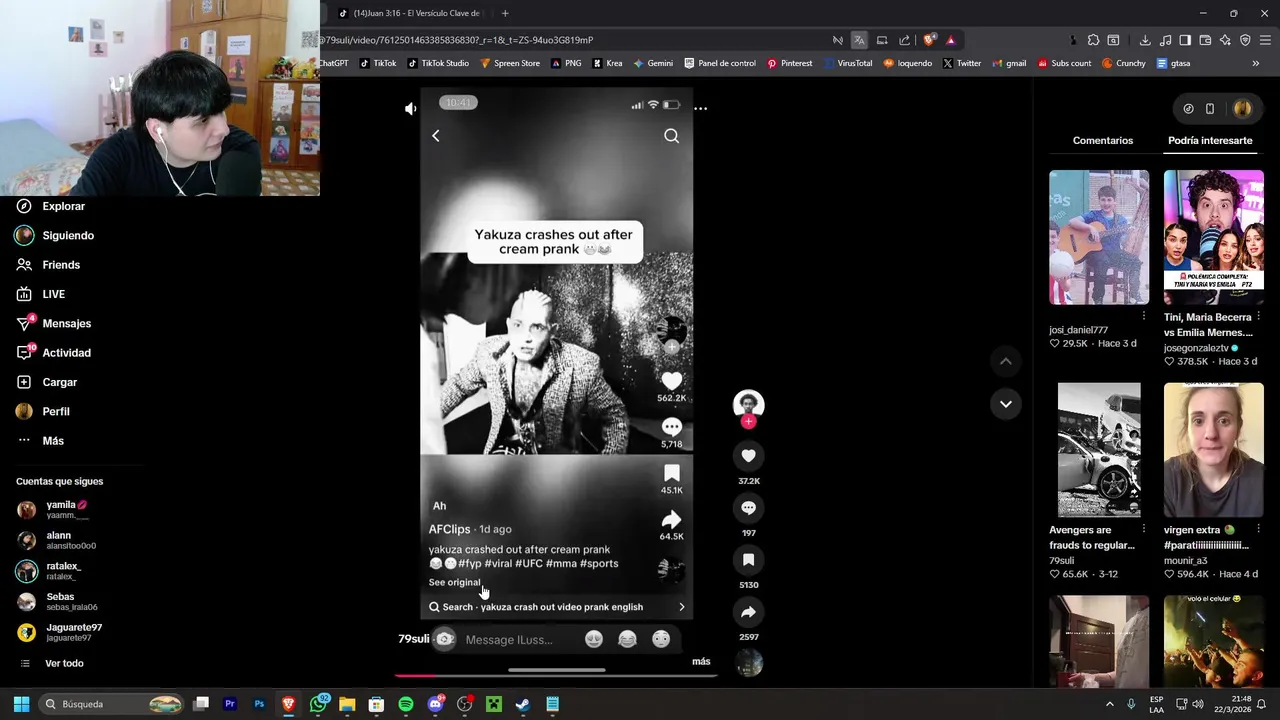The width and height of the screenshot is (1280, 720).
Task: Save the video using the 5130 bookmark icon
Action: click(748, 560)
